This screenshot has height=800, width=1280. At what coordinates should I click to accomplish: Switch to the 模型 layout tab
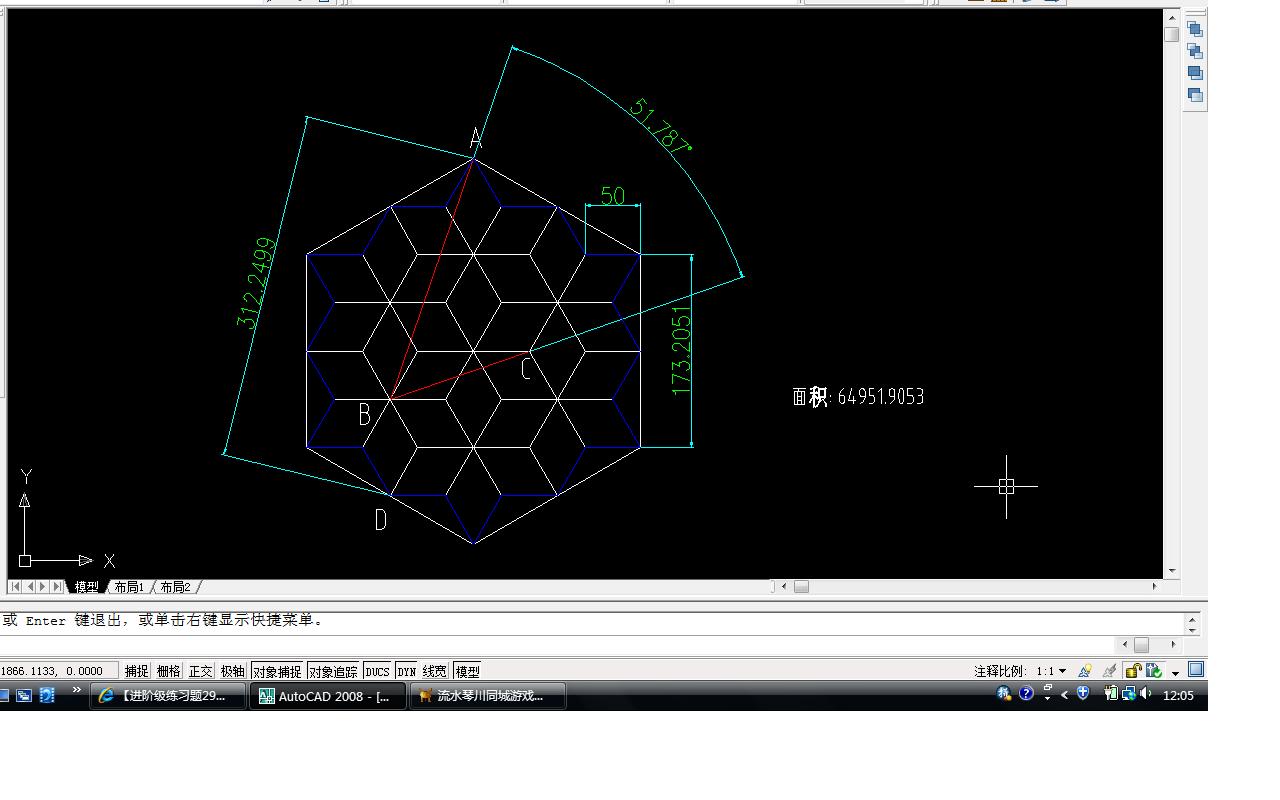87,587
